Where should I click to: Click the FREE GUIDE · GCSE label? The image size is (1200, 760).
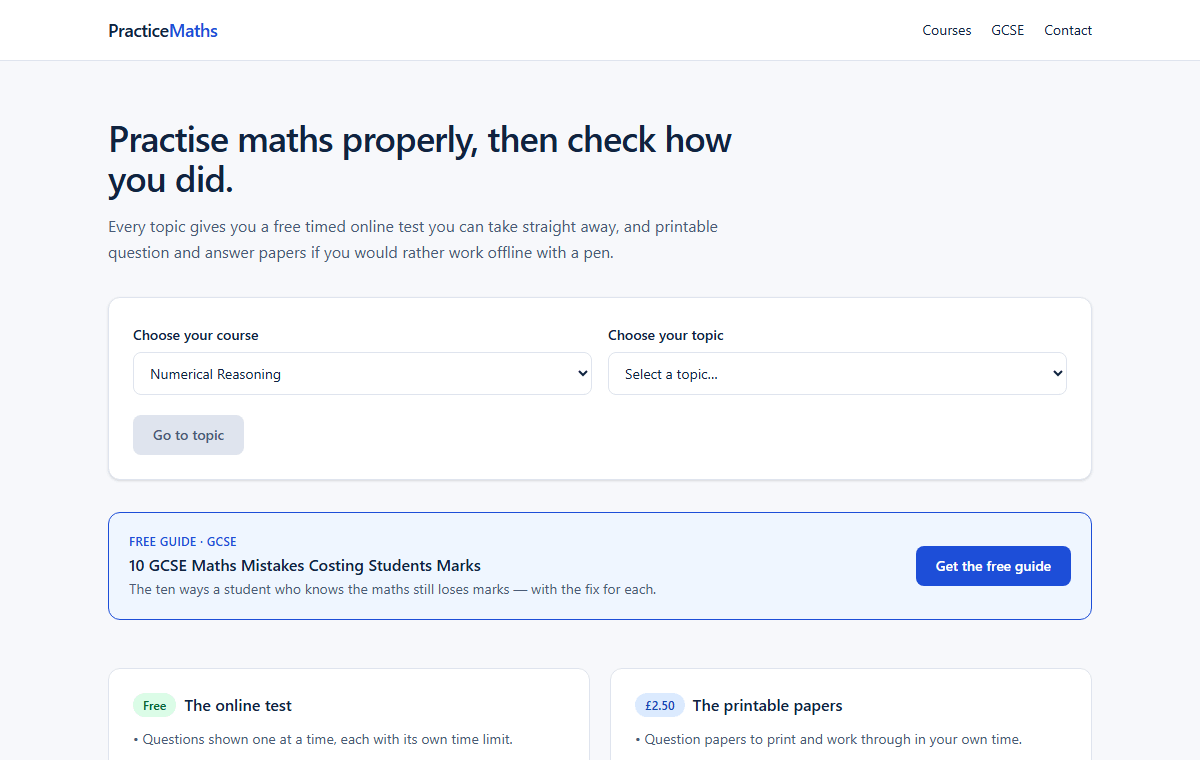pyautogui.click(x=183, y=542)
